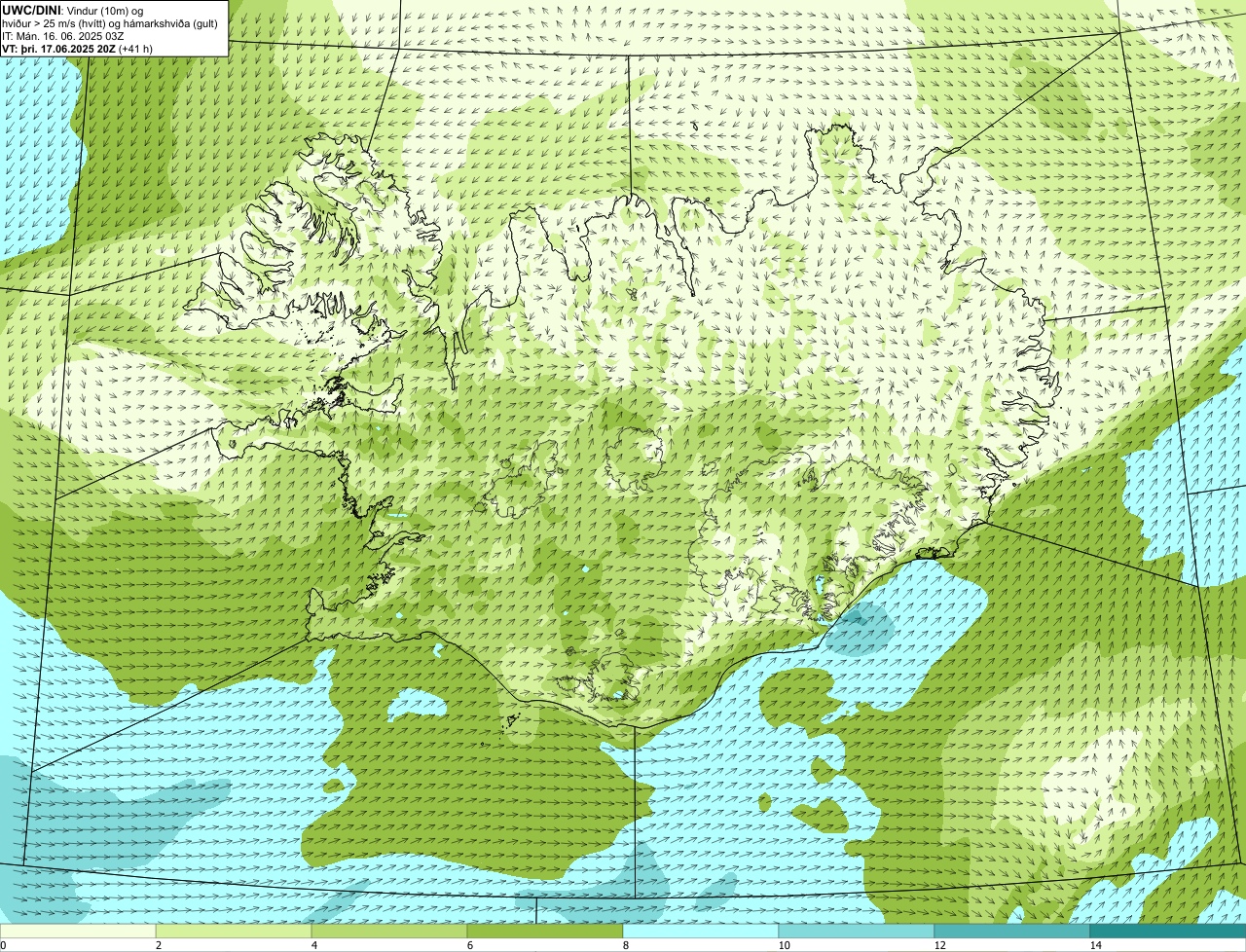Click the '12' label on the color scale
Screen dimensions: 1246x952
(x=939, y=945)
